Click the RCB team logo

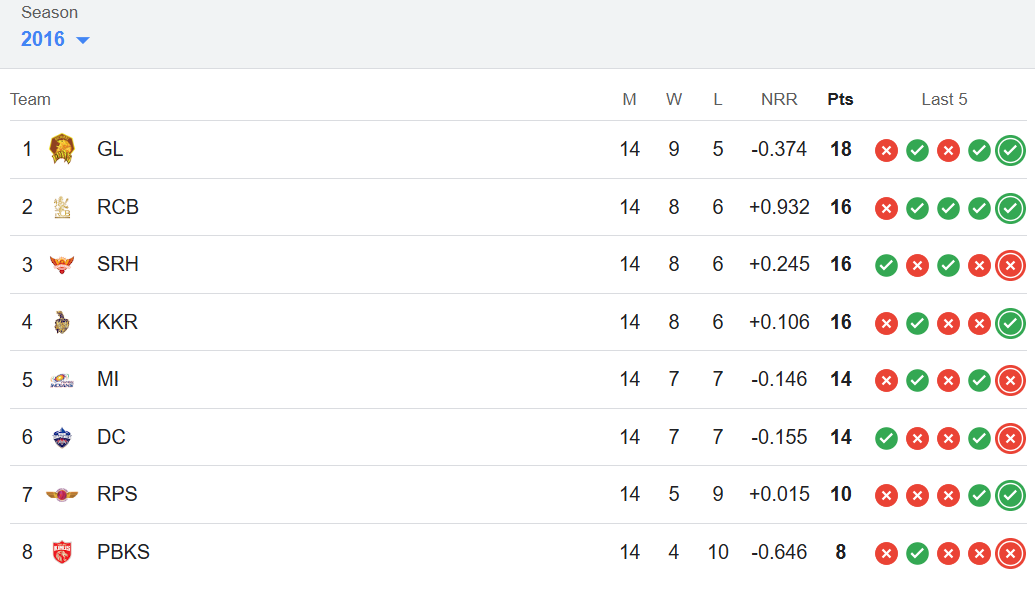click(62, 207)
